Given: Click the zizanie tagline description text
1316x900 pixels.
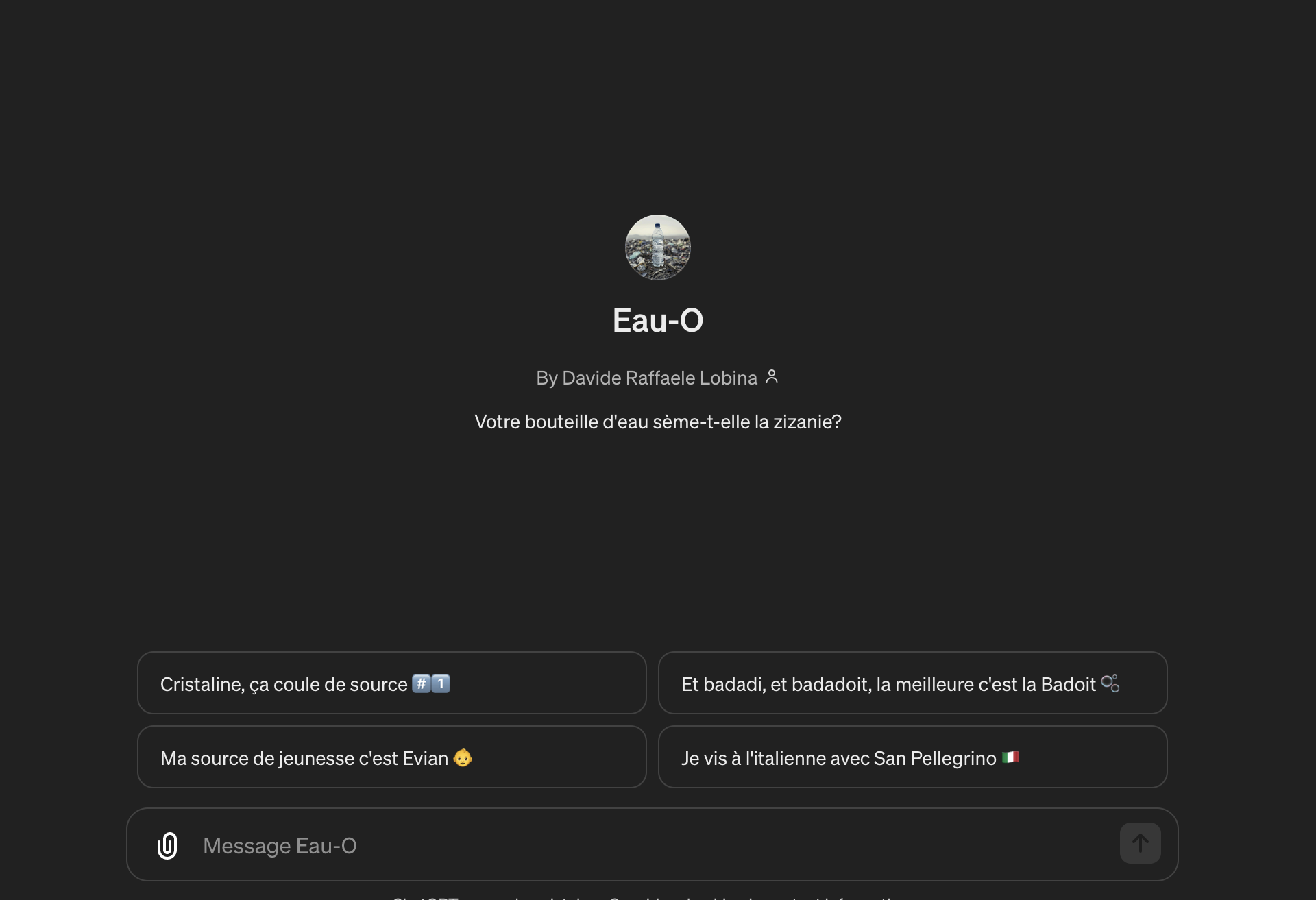Looking at the screenshot, I should point(658,422).
